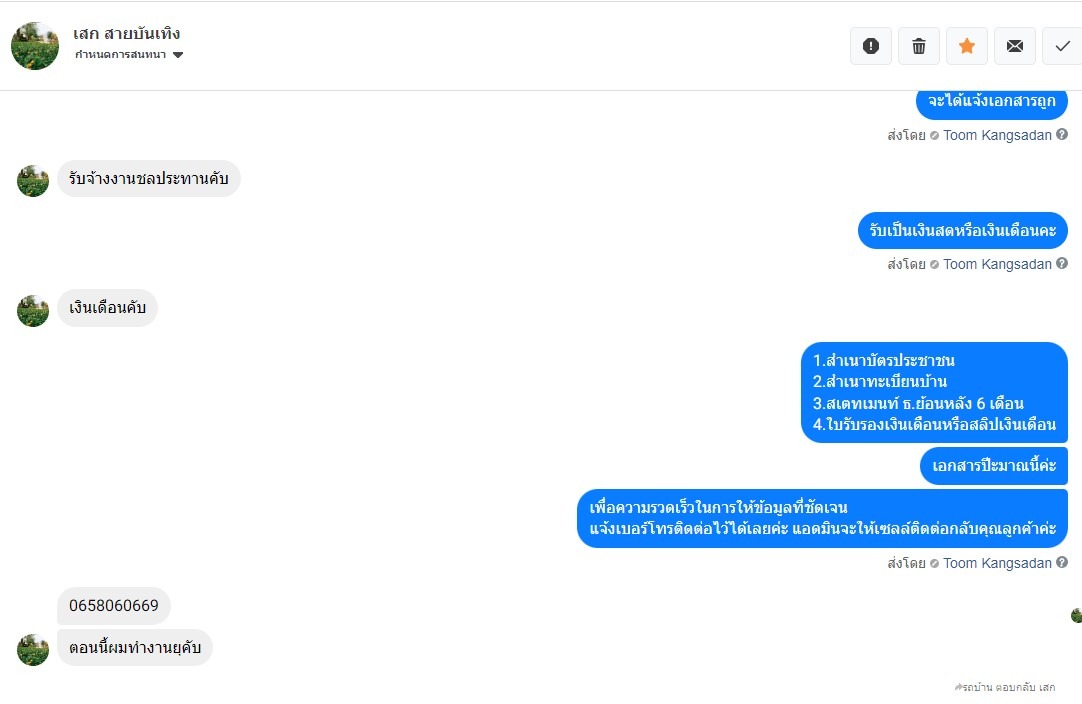Click the arrow next to "กำหนดการสนทนา"

pos(178,55)
